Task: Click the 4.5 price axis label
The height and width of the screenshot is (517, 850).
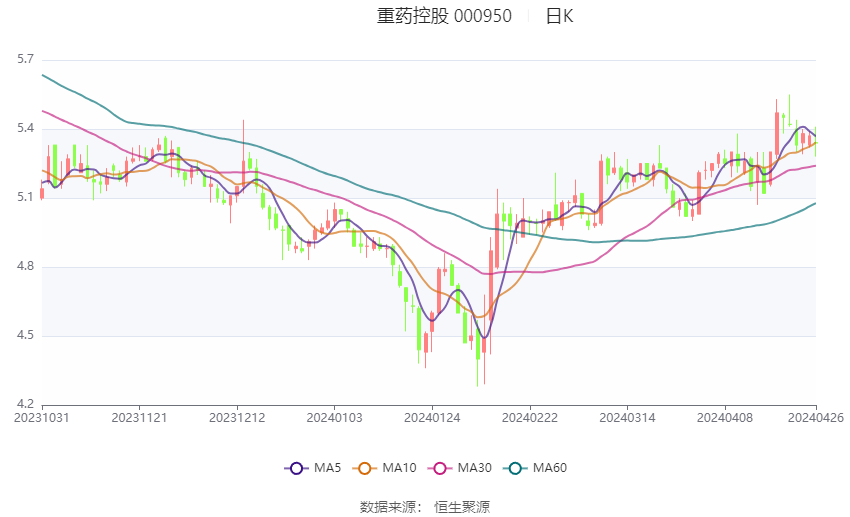Action: [25, 335]
